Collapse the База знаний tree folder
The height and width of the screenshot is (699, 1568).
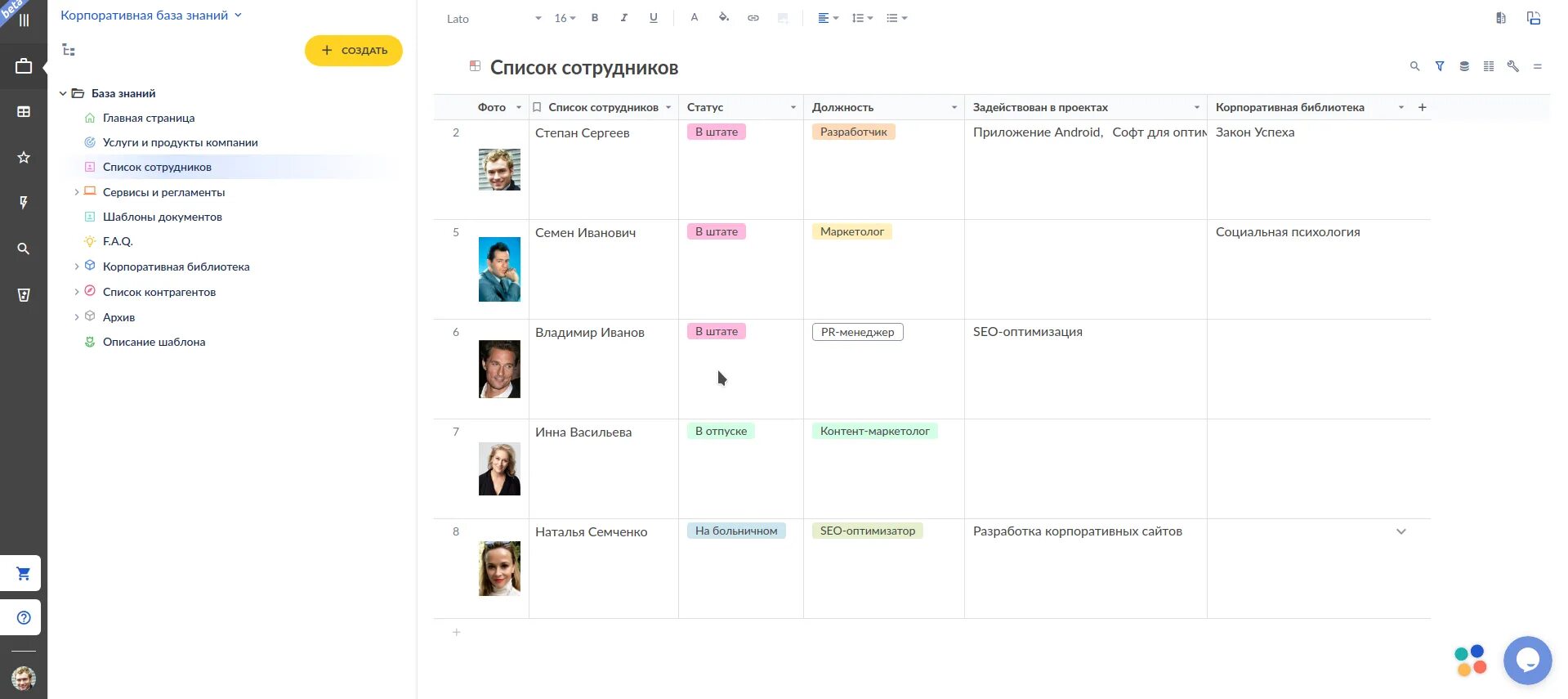point(63,93)
